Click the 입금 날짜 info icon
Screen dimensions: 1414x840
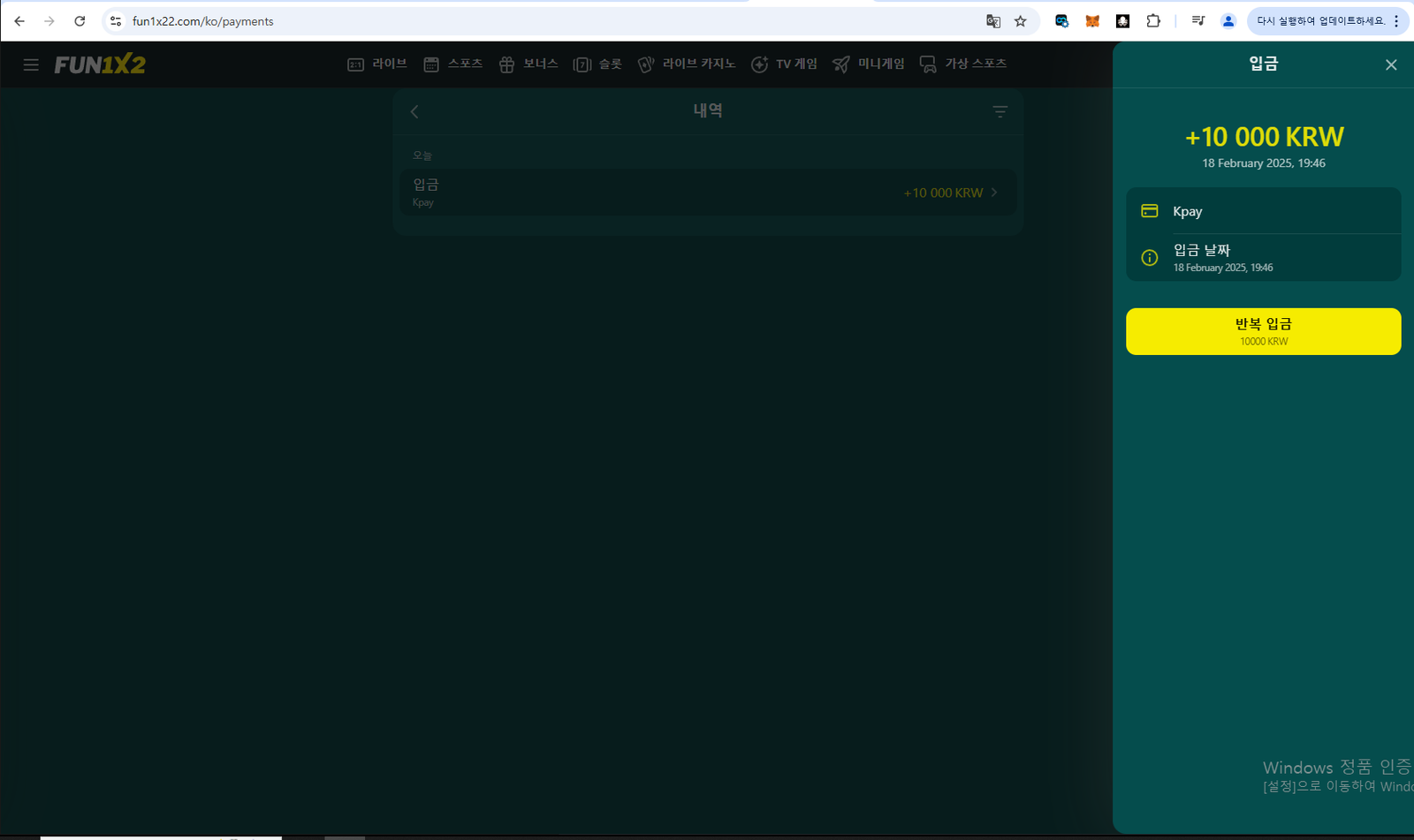pyautogui.click(x=1150, y=258)
